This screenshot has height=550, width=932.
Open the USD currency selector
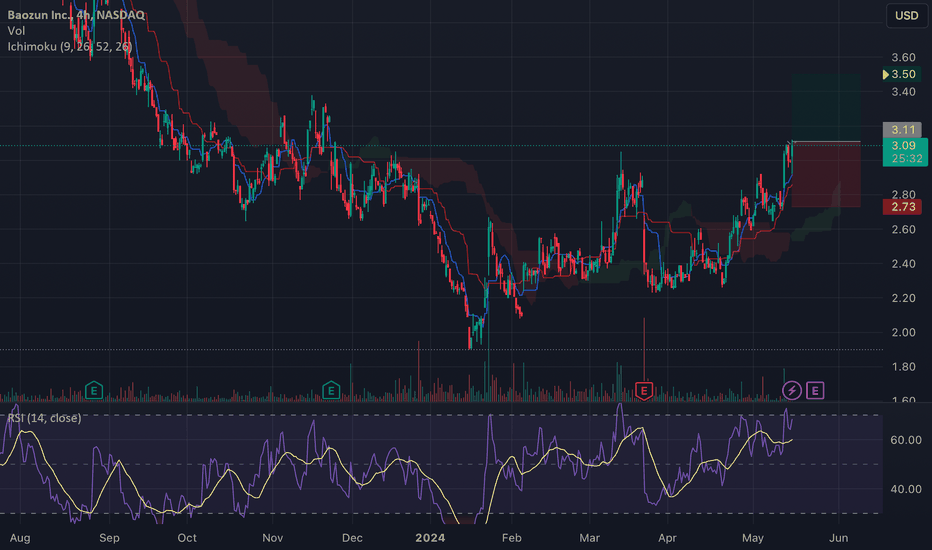pyautogui.click(x=906, y=15)
